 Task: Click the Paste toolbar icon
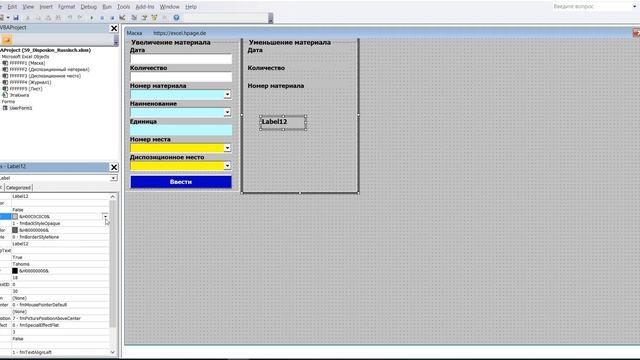click(48, 18)
